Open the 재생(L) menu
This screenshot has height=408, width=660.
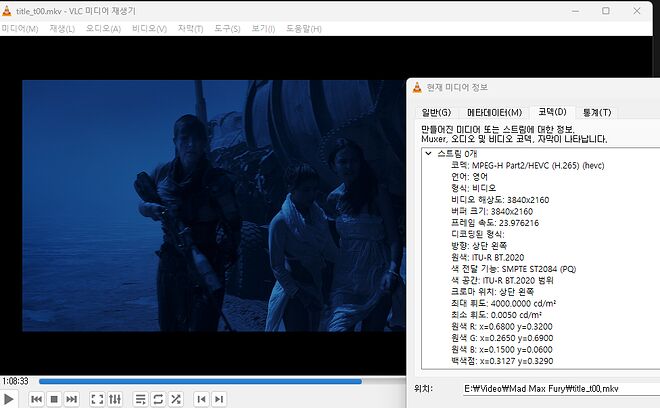(62, 29)
